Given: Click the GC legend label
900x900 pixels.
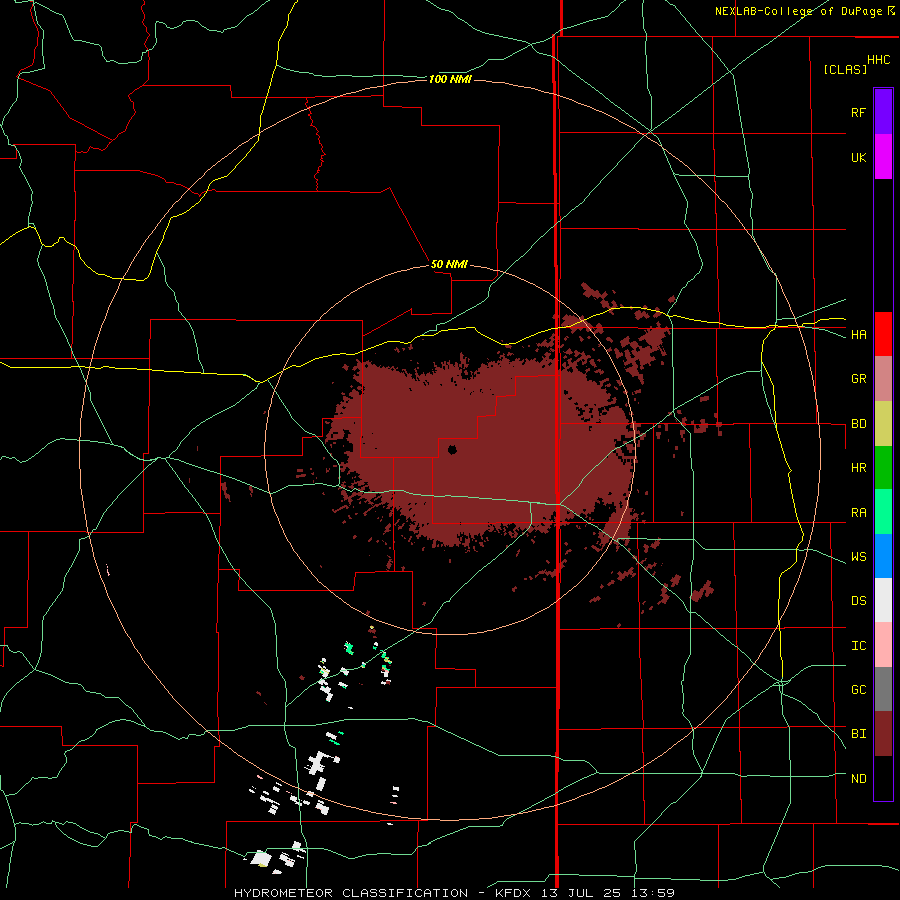Looking at the screenshot, I should (858, 690).
